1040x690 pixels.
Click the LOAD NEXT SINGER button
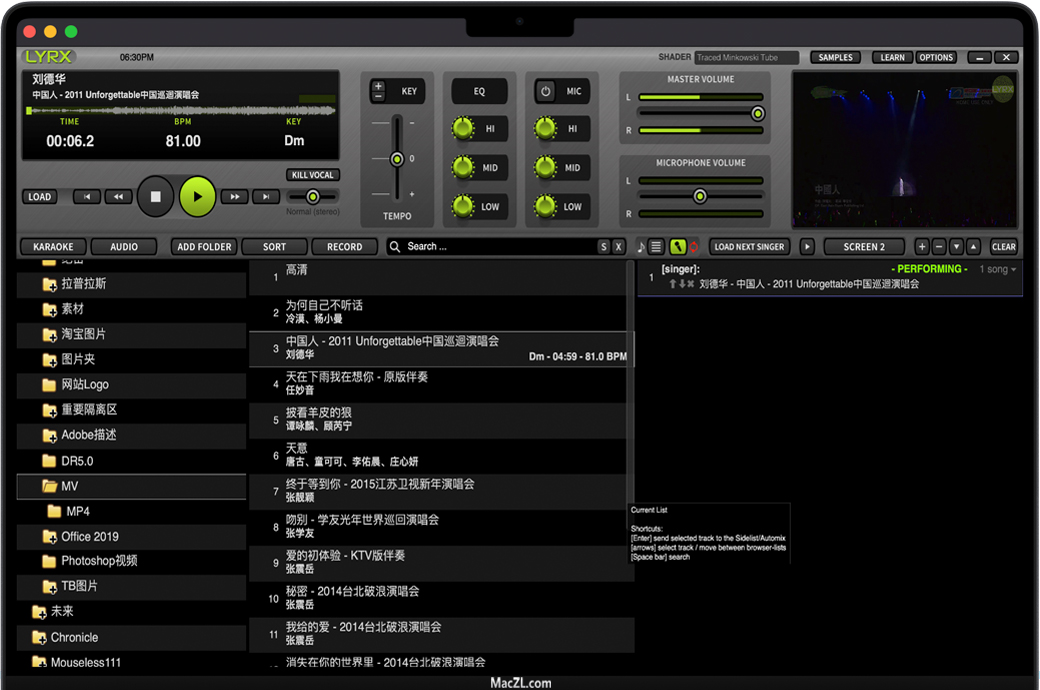[750, 247]
